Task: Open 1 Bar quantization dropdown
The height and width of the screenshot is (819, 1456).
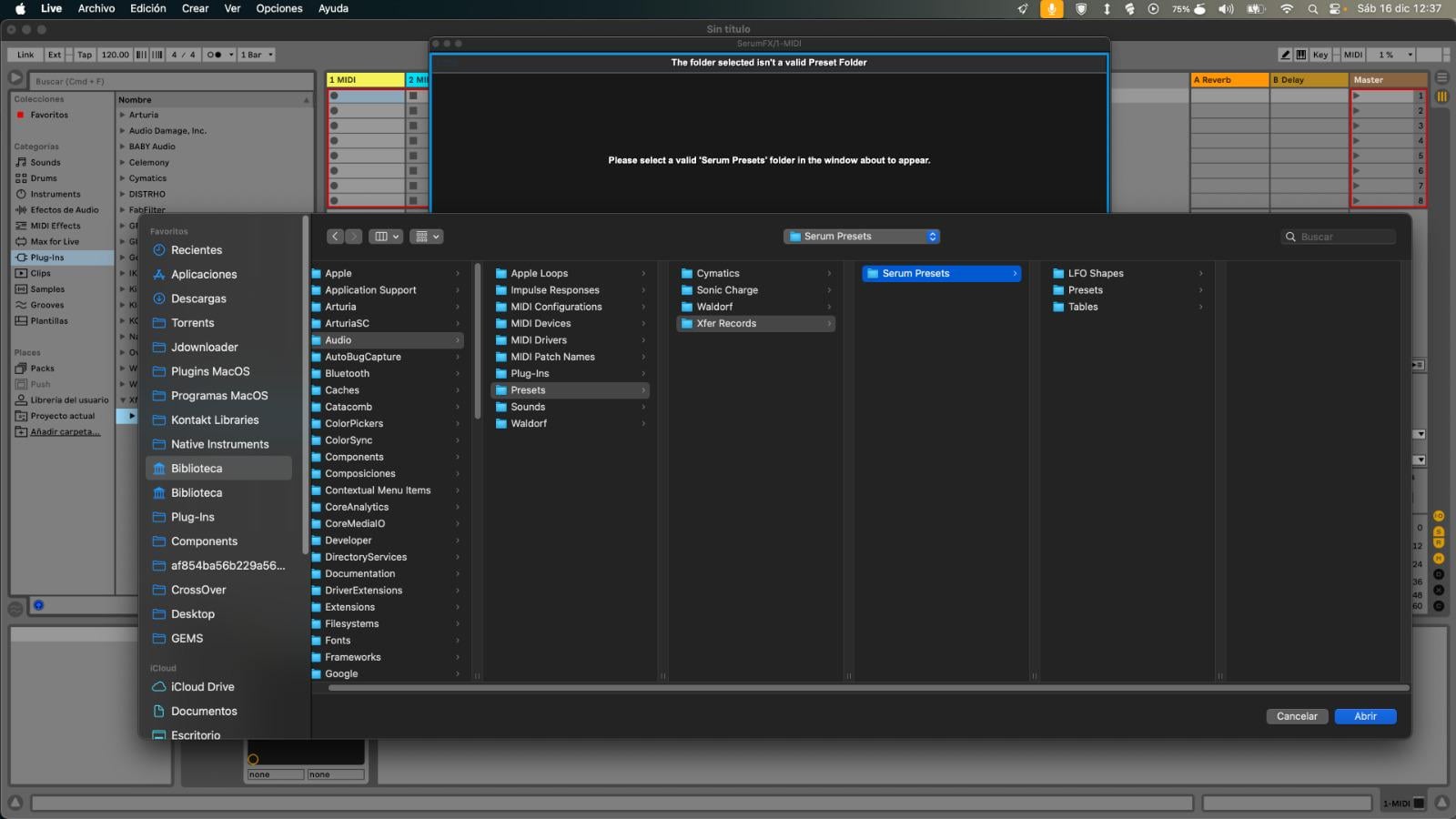Action: [256, 55]
